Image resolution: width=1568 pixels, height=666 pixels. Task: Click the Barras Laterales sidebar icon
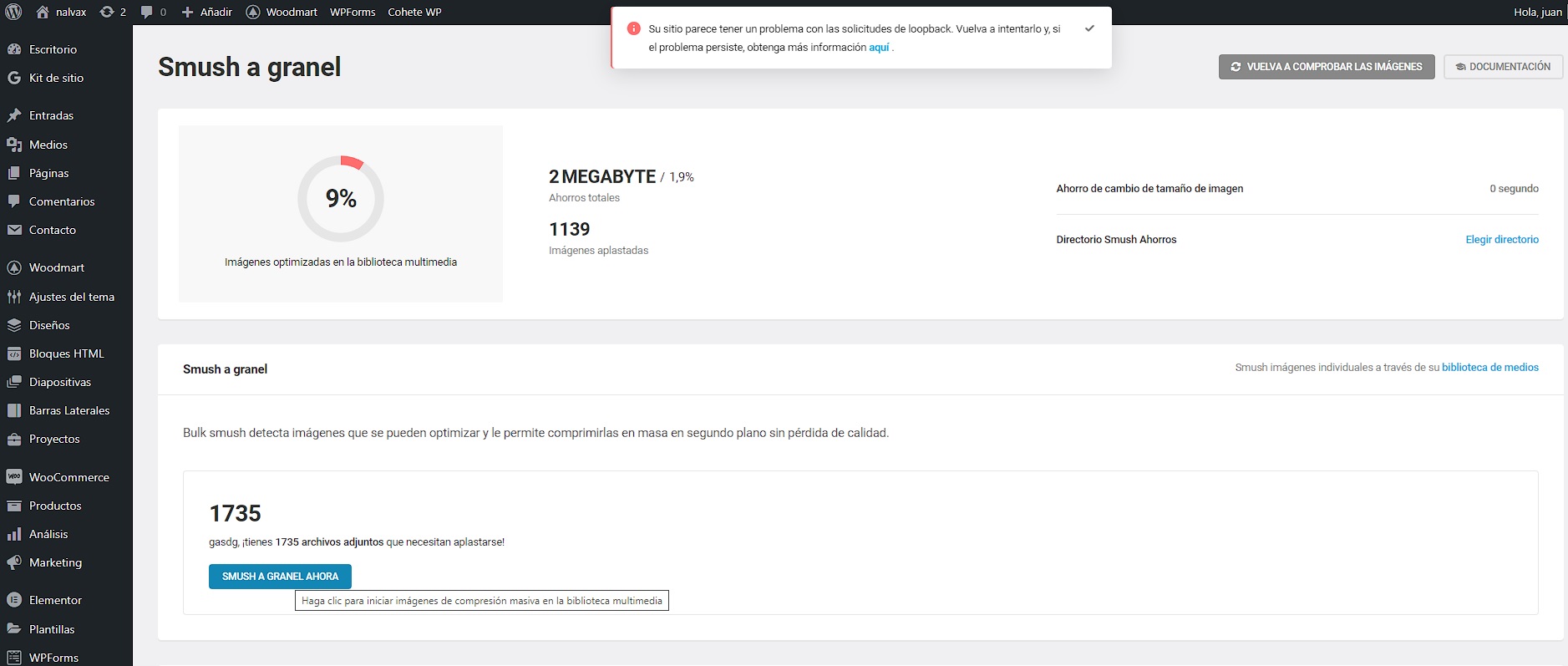pos(14,410)
